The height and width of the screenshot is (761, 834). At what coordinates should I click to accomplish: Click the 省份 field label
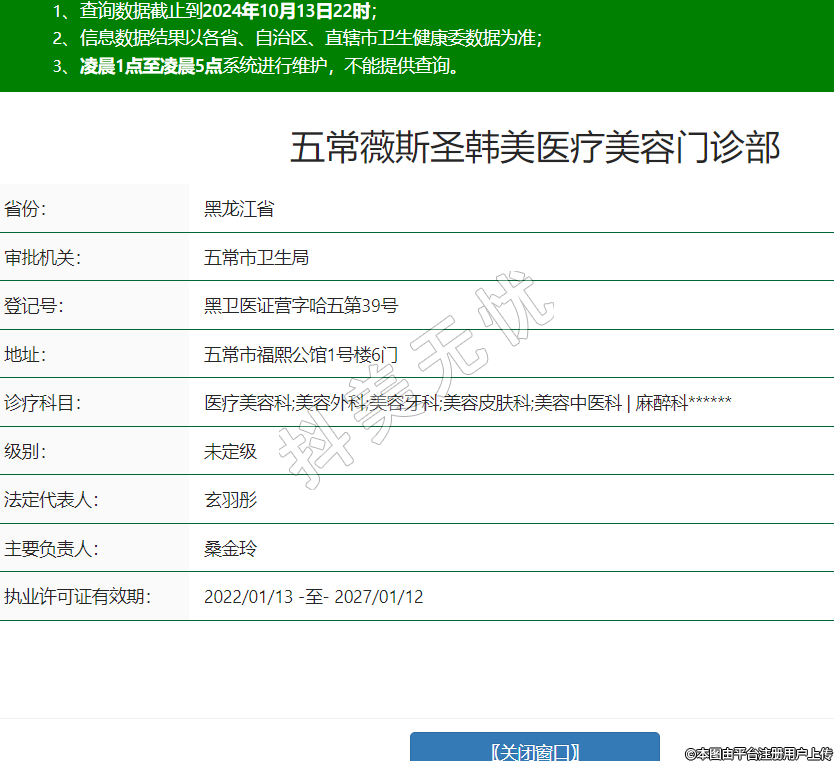coord(26,209)
